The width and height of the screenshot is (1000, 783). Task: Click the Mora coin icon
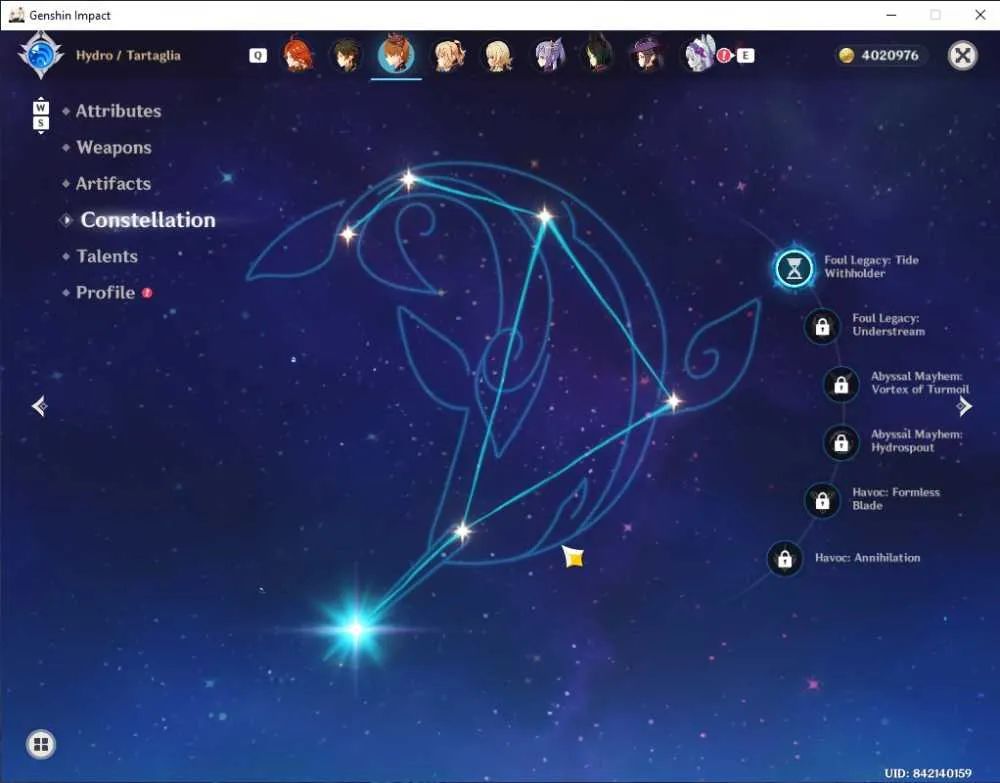coord(846,55)
